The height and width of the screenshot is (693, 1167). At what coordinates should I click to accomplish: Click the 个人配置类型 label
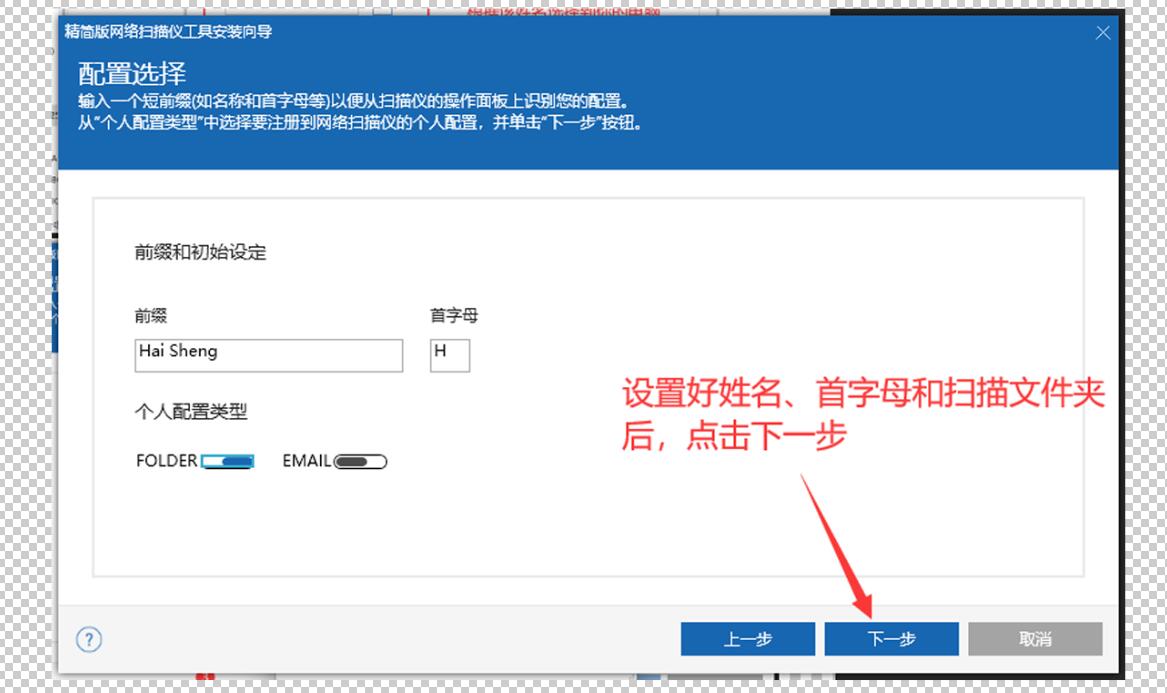[x=190, y=411]
